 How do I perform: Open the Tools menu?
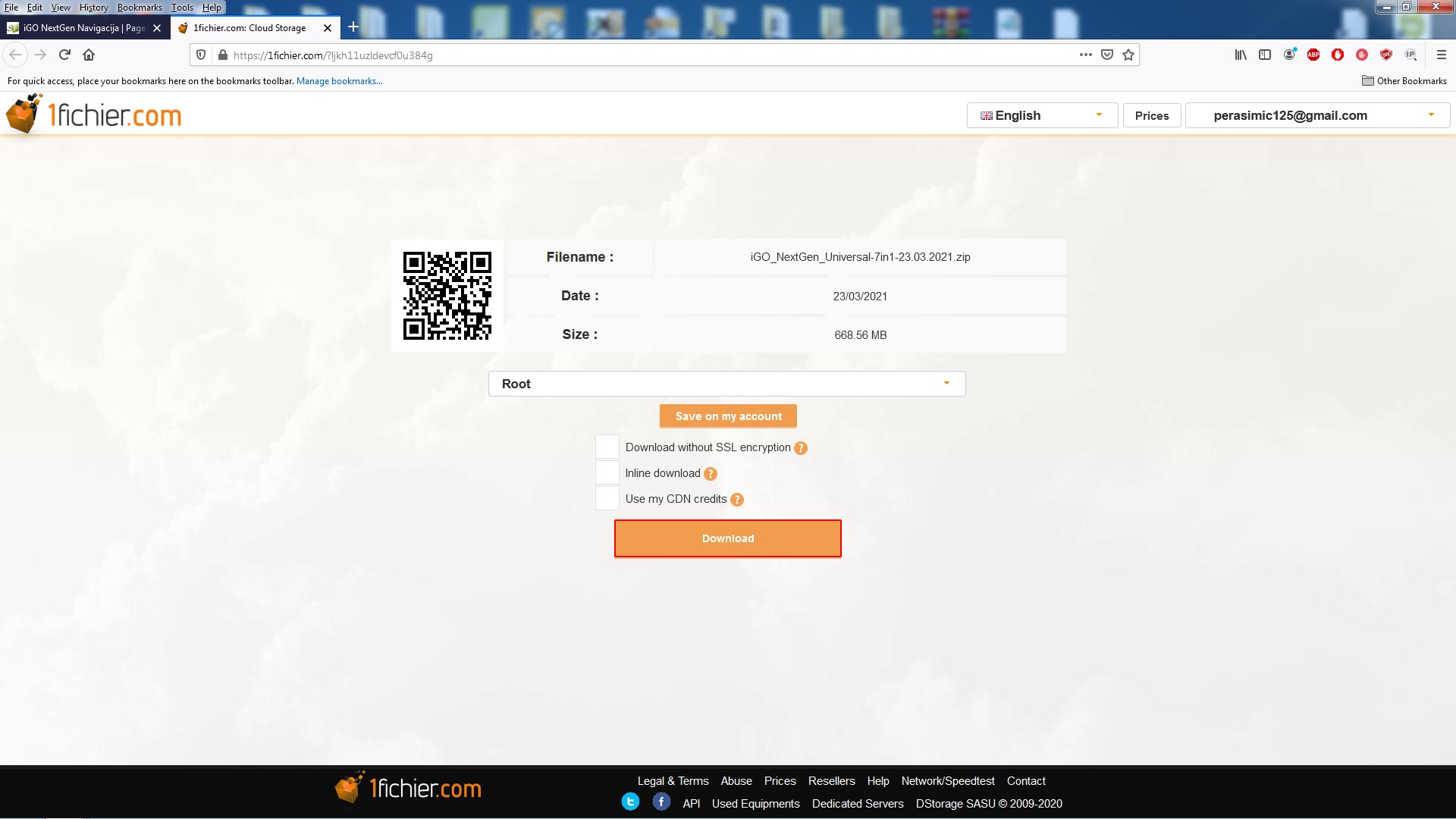[182, 8]
